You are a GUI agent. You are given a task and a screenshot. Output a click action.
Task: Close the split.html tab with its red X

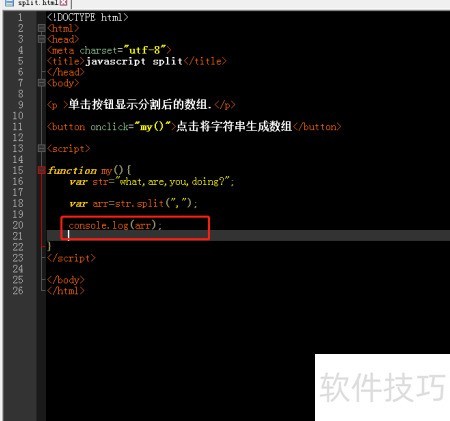point(63,3)
